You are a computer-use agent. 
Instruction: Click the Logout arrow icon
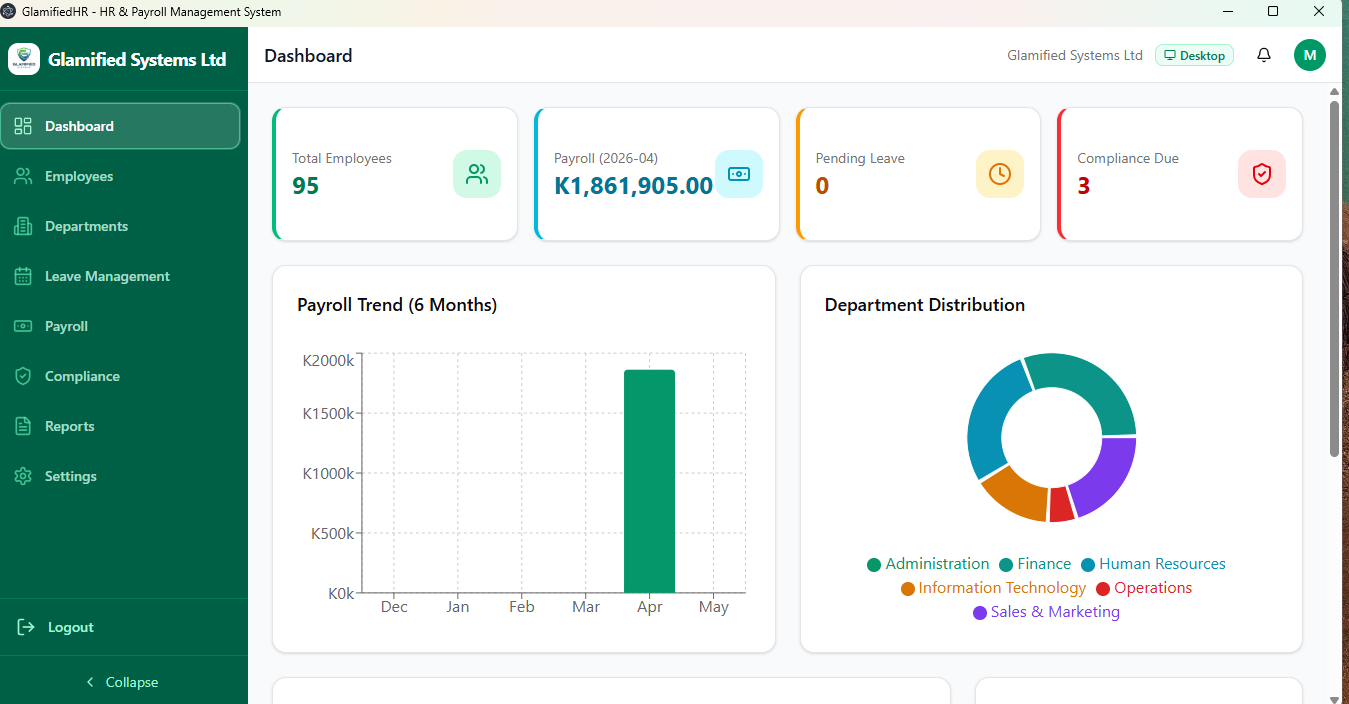pyautogui.click(x=26, y=627)
